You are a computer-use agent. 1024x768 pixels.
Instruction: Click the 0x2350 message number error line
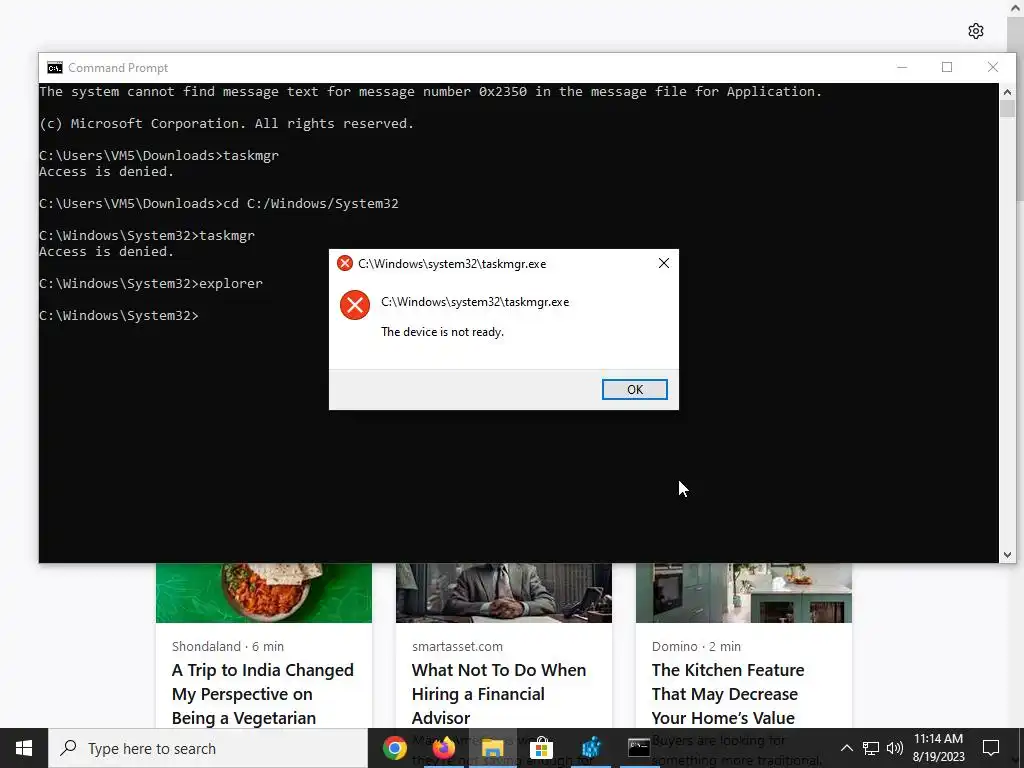click(x=430, y=91)
